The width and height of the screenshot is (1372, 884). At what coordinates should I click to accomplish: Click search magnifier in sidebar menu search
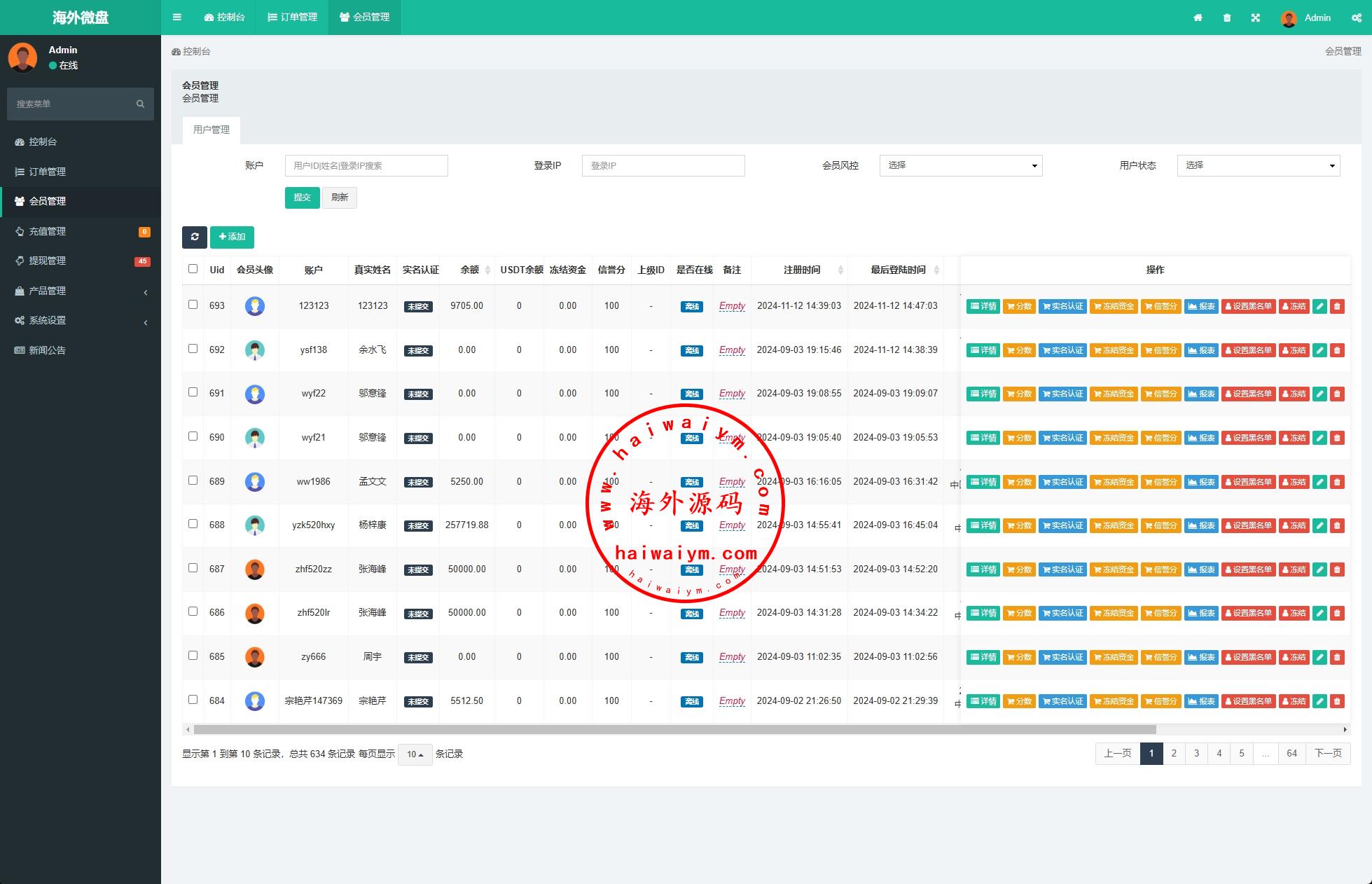(140, 104)
